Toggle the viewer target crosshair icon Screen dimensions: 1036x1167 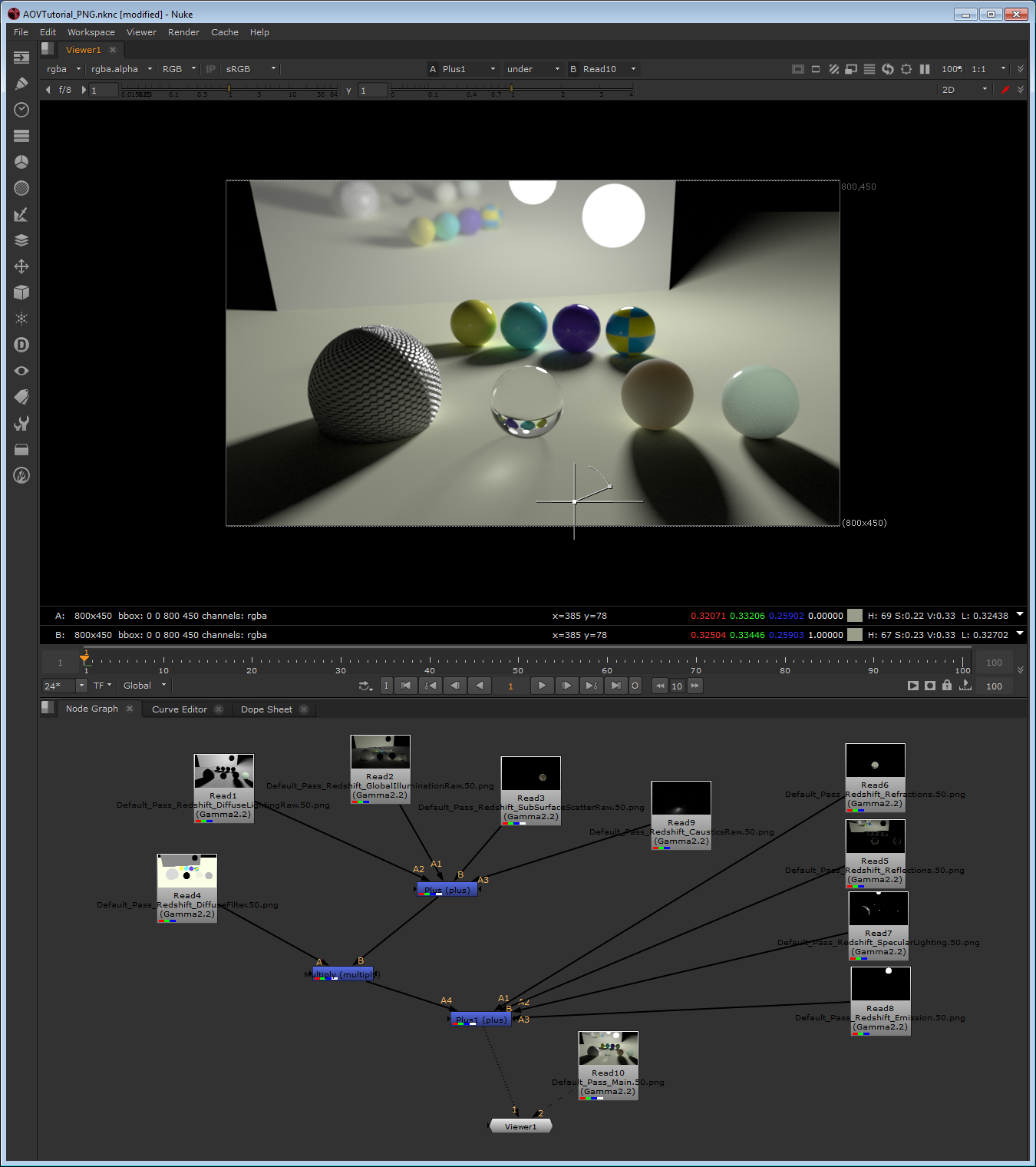click(906, 69)
